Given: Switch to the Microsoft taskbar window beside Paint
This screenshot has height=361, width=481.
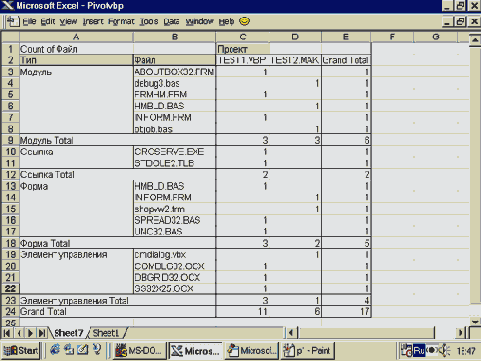Looking at the screenshot, I should tap(252, 351).
